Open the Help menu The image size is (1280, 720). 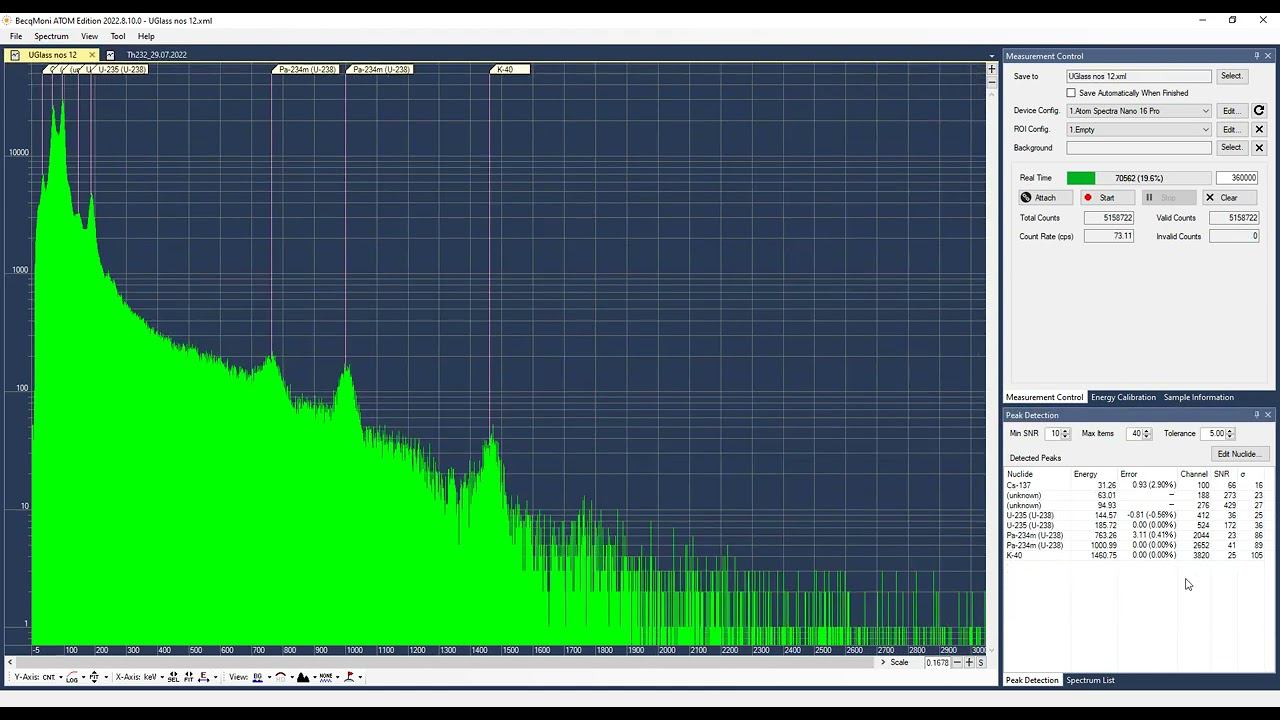point(146,36)
